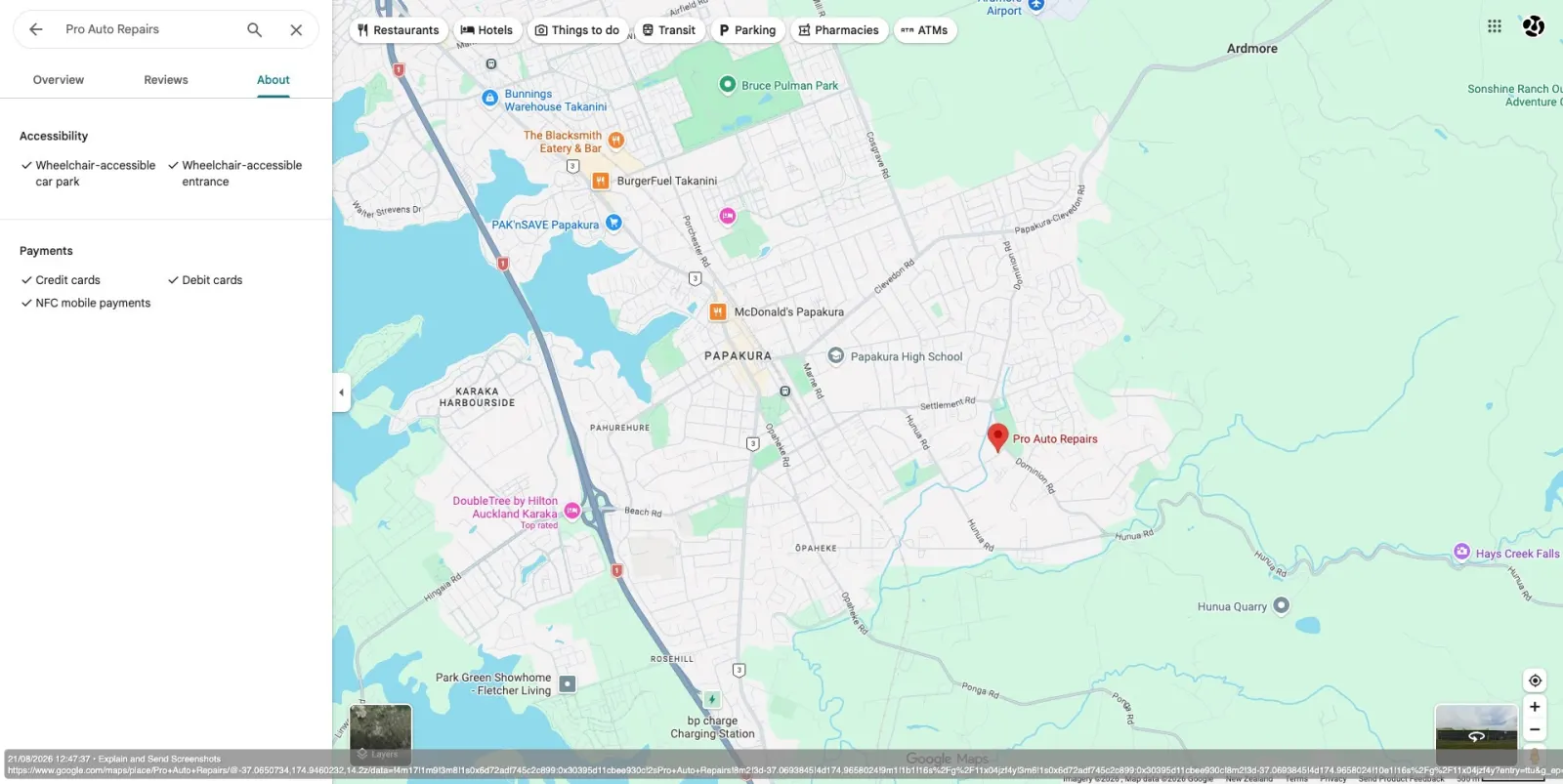Screen dimensions: 1563x784
Task: Collapse the side panel arrow
Action: click(x=341, y=392)
